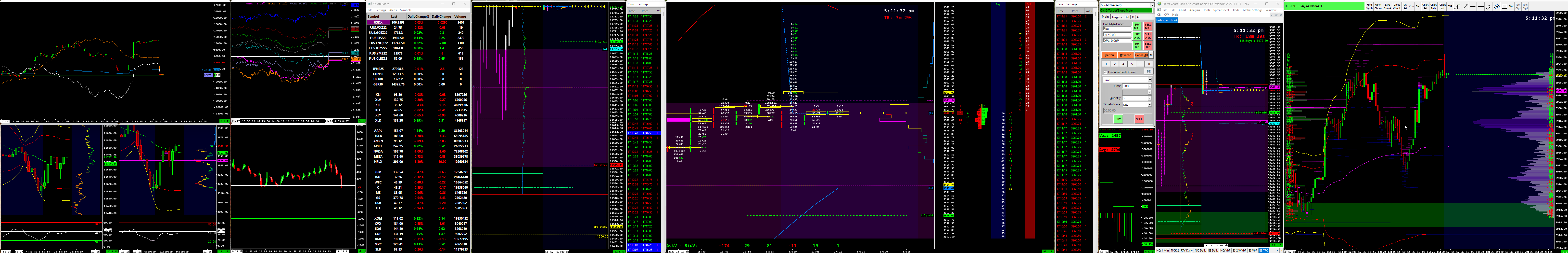Set quantity with the 5 preset button
This screenshot has width=1568, height=253.
click(x=1132, y=64)
